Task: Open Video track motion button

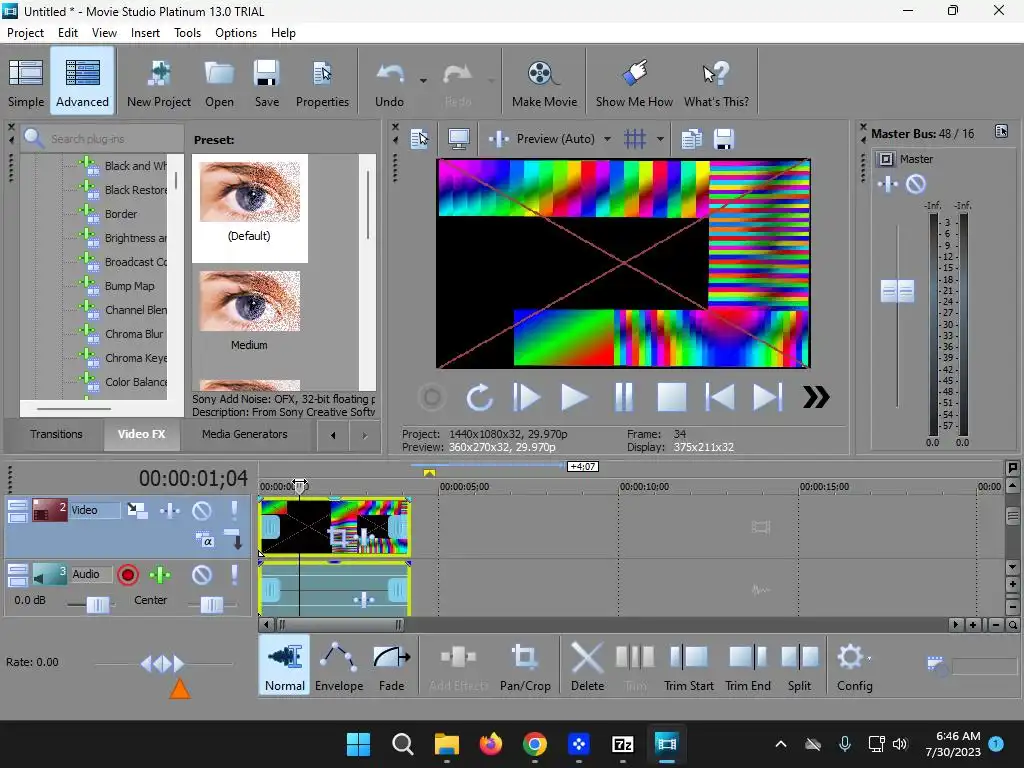Action: tap(137, 510)
